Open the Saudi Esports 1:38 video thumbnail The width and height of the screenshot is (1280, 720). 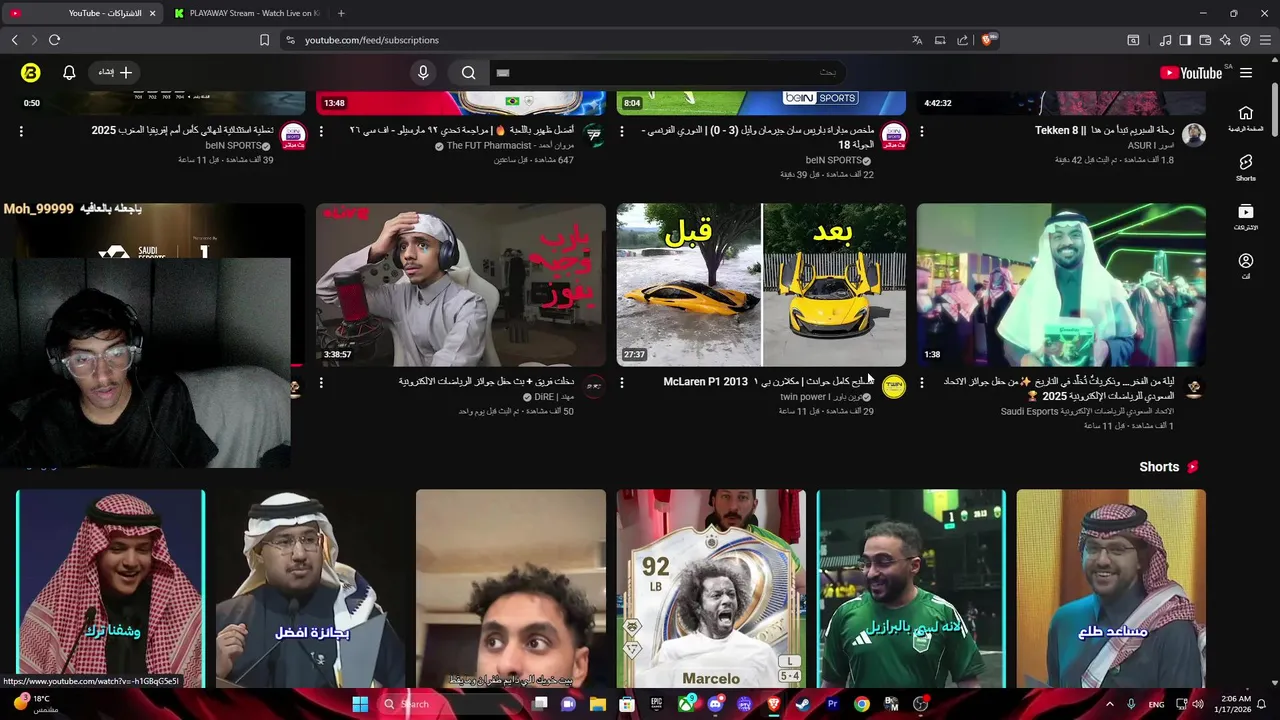pyautogui.click(x=1061, y=285)
